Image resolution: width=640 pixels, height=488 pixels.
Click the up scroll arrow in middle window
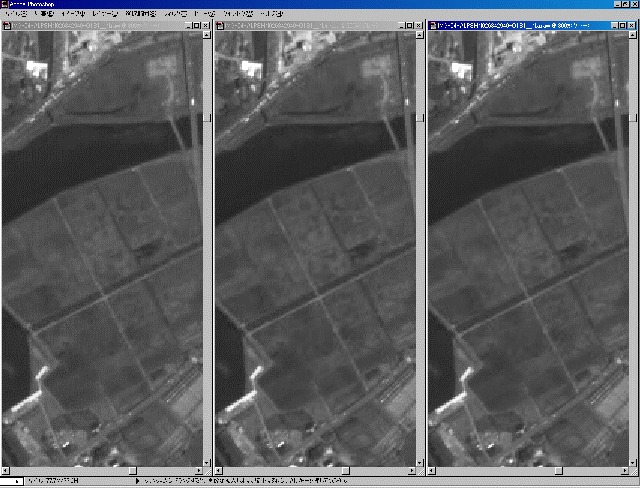click(420, 35)
